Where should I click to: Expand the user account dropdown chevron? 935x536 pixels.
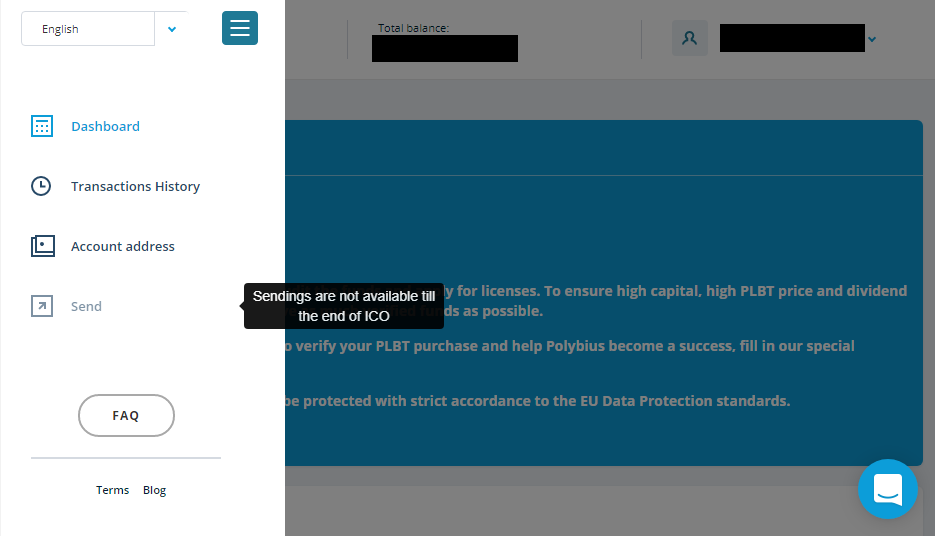[872, 39]
